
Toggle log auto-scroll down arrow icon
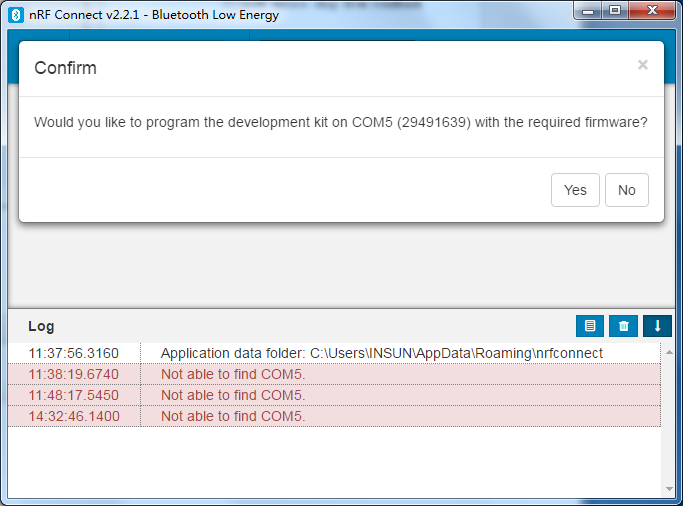coord(657,326)
